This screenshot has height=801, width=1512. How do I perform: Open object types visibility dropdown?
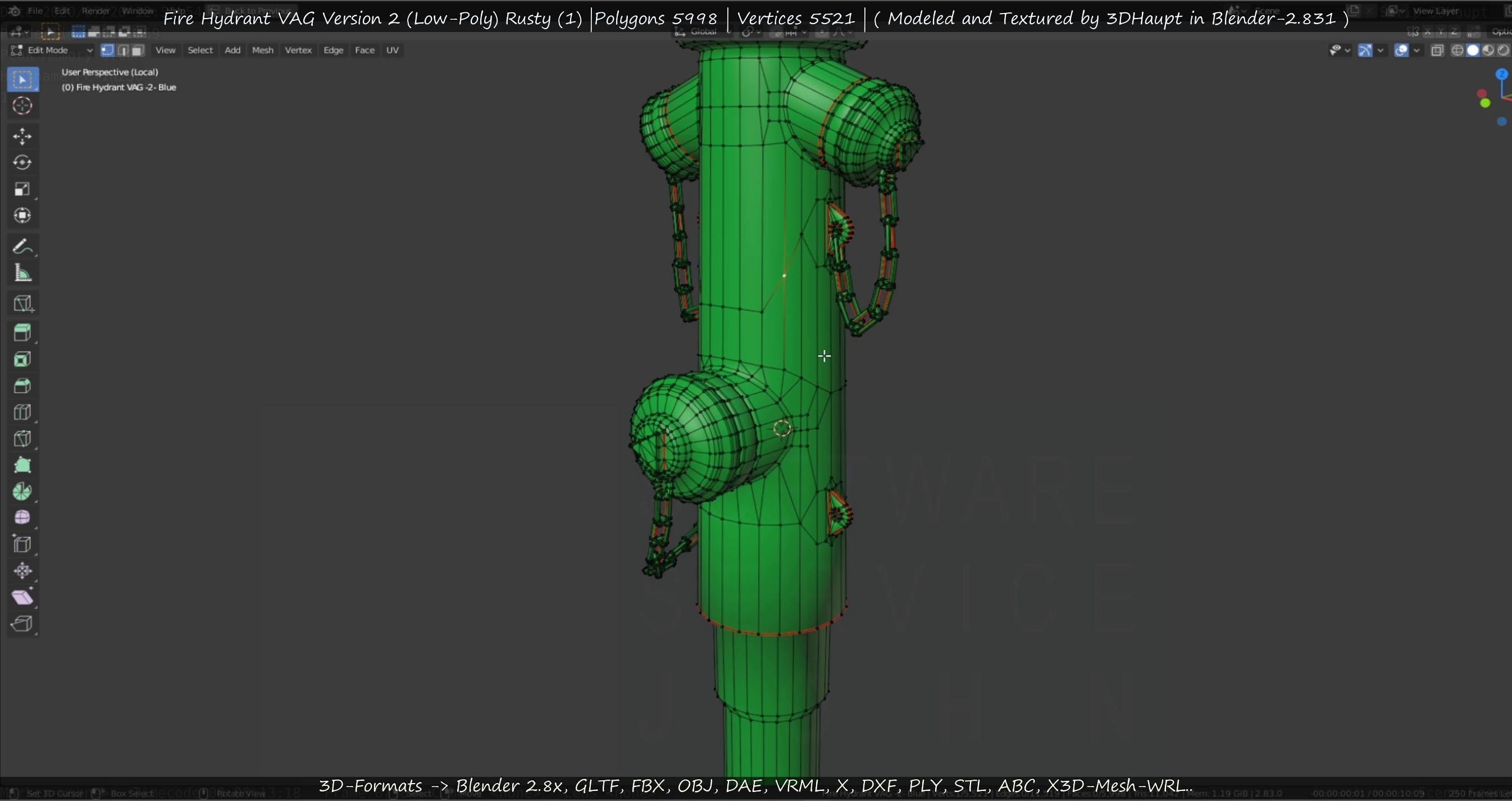coord(1340,51)
